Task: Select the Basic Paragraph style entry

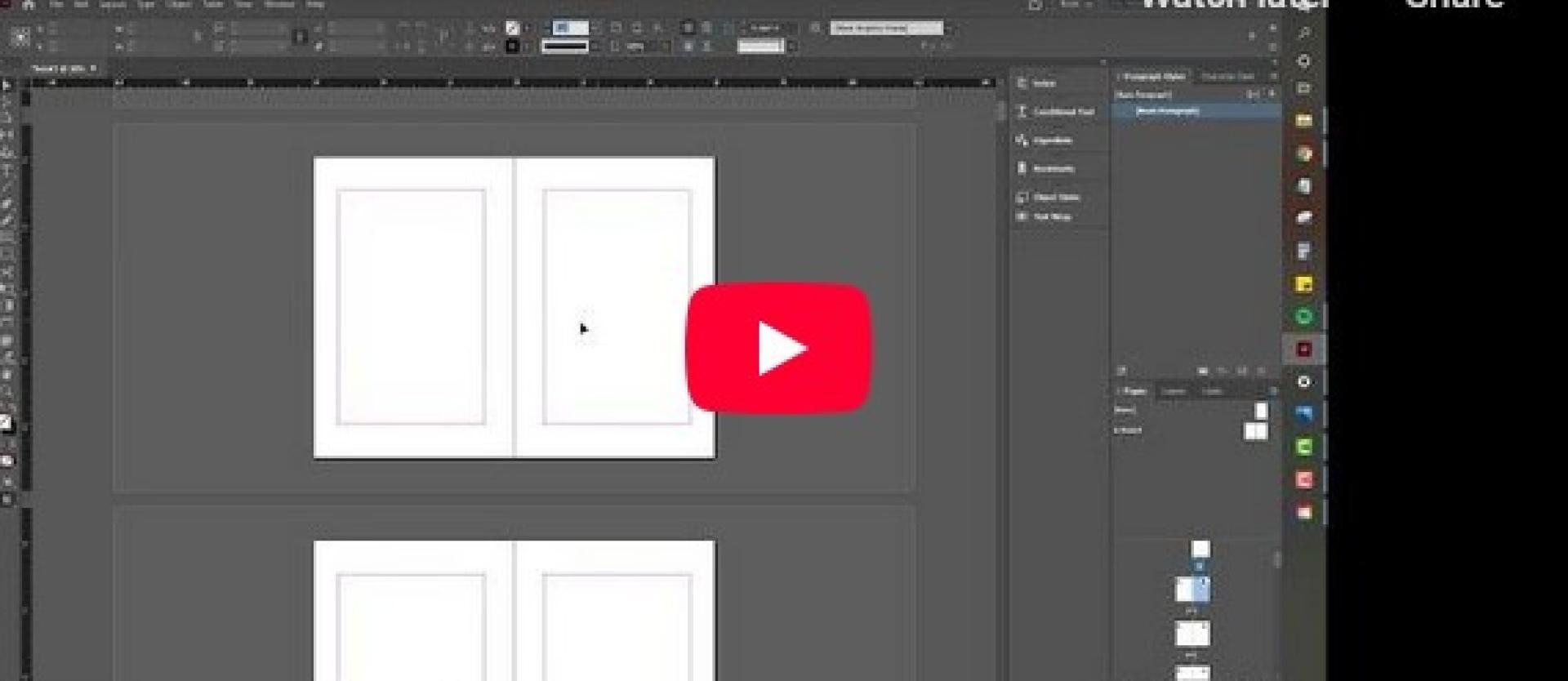Action: coord(1168,111)
